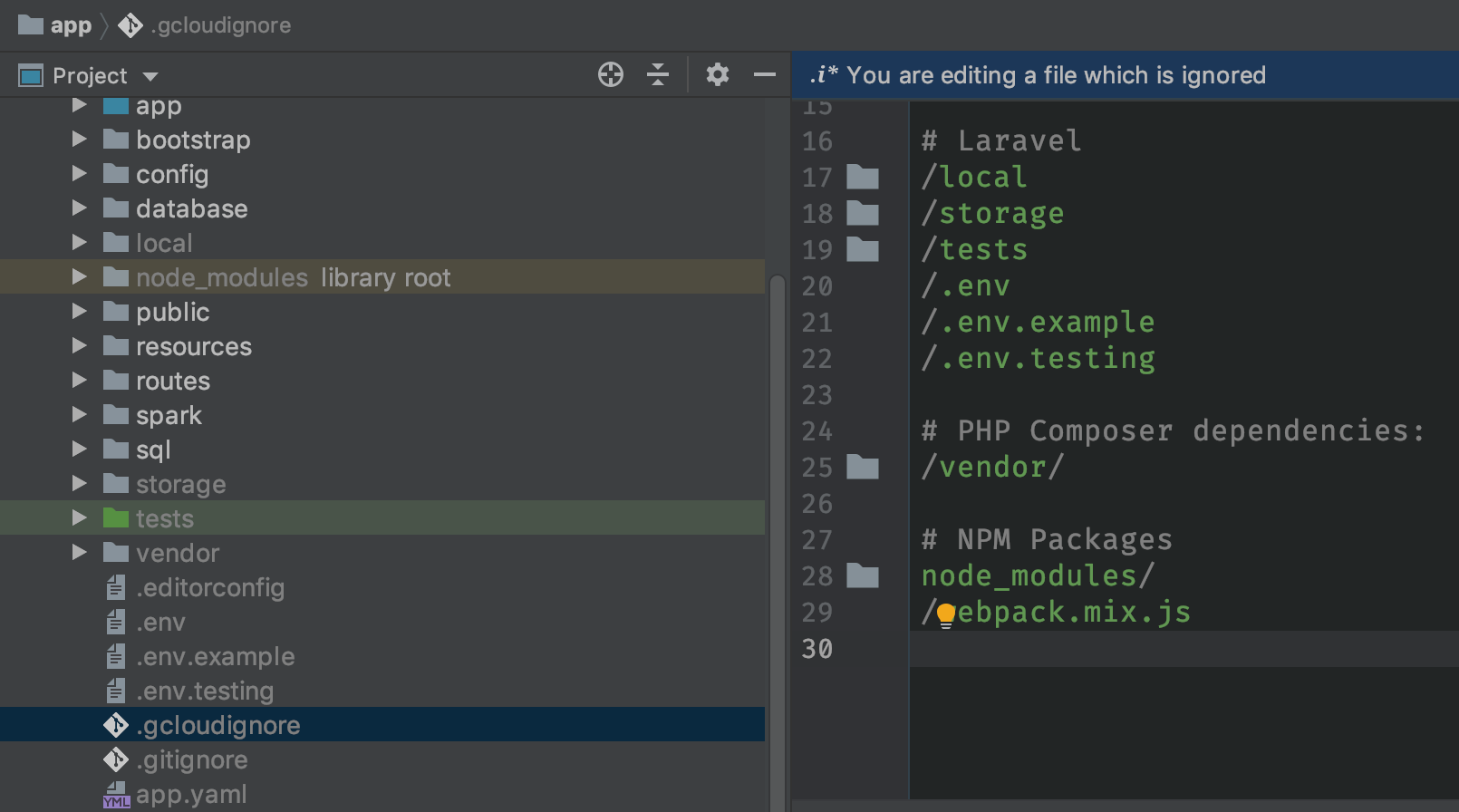Expand the database folder arrow
Image resolution: width=1459 pixels, height=812 pixels.
[x=80, y=208]
